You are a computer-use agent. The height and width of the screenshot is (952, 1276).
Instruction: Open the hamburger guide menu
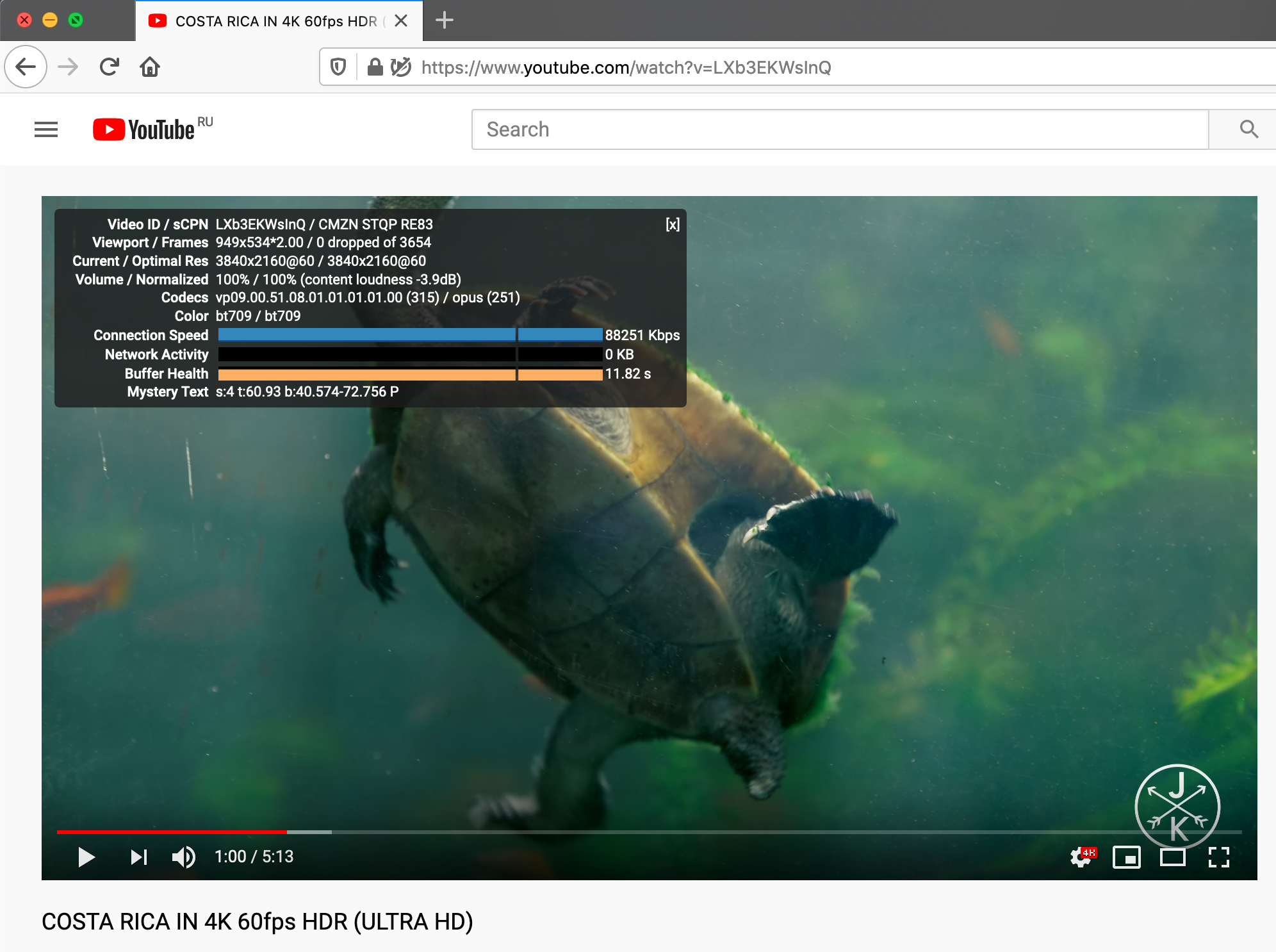coord(45,129)
